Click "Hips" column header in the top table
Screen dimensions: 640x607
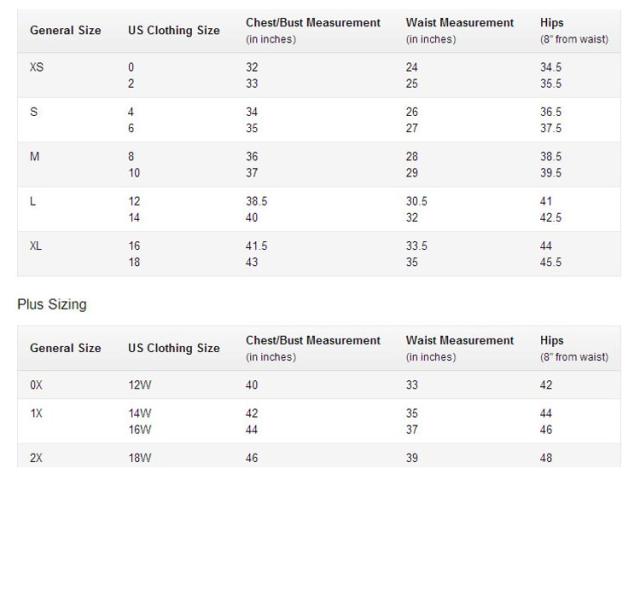552,23
